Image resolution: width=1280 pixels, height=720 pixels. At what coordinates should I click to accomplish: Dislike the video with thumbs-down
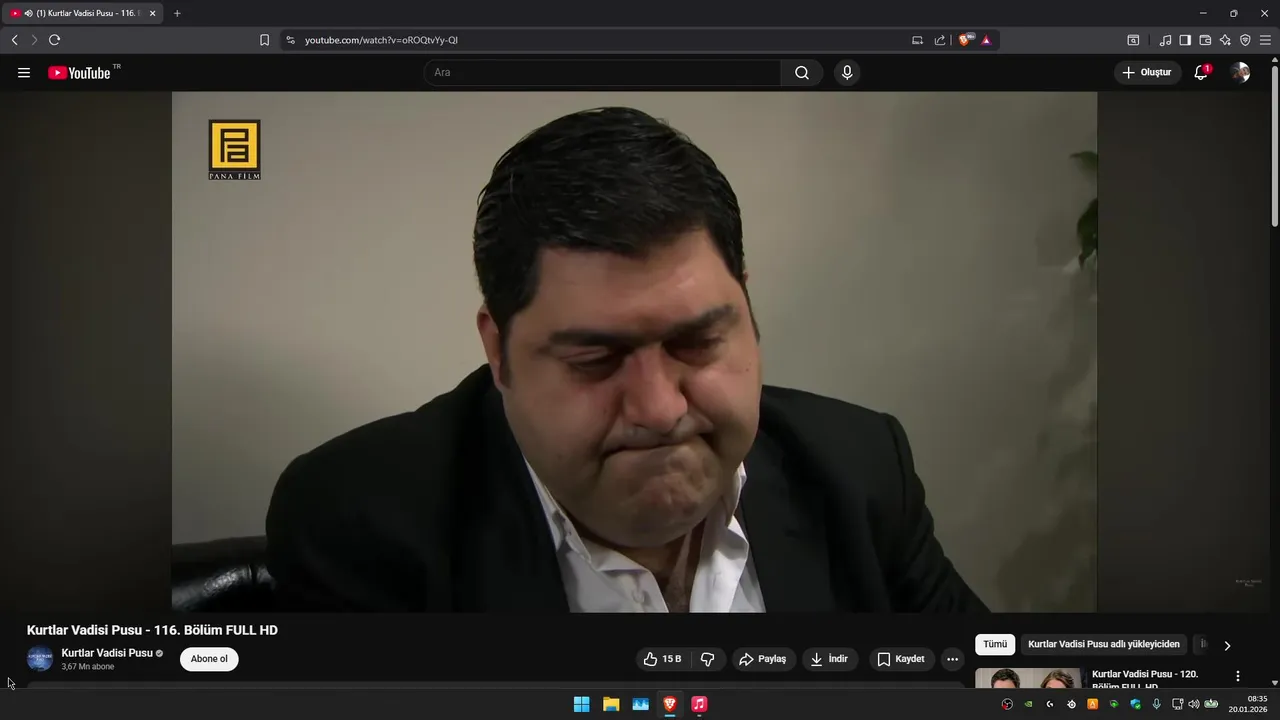(708, 659)
